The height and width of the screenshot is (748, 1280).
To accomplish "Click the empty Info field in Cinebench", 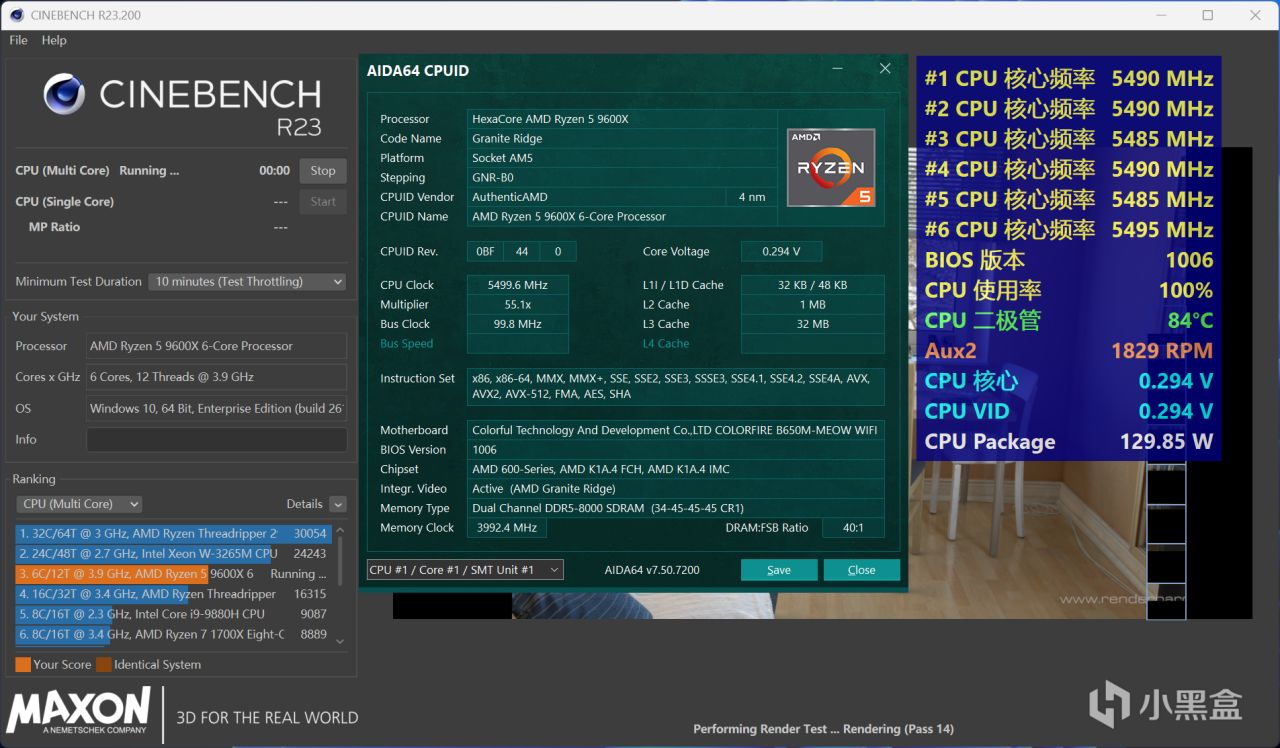I will [x=217, y=439].
